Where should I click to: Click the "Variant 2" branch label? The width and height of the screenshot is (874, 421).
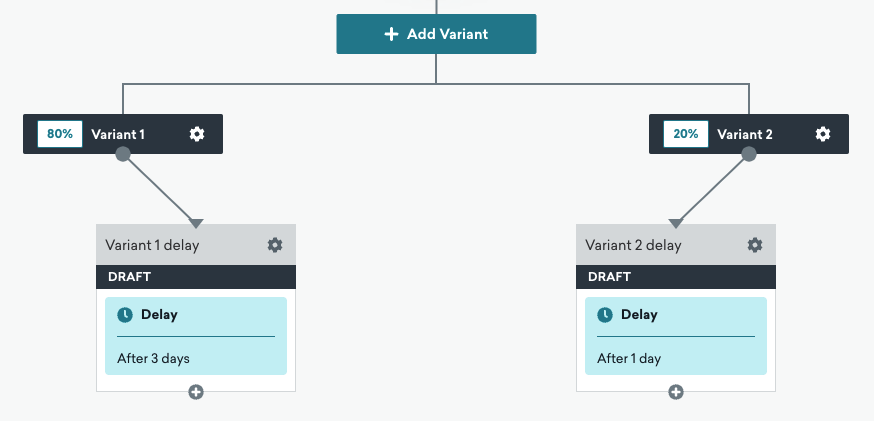tap(745, 134)
